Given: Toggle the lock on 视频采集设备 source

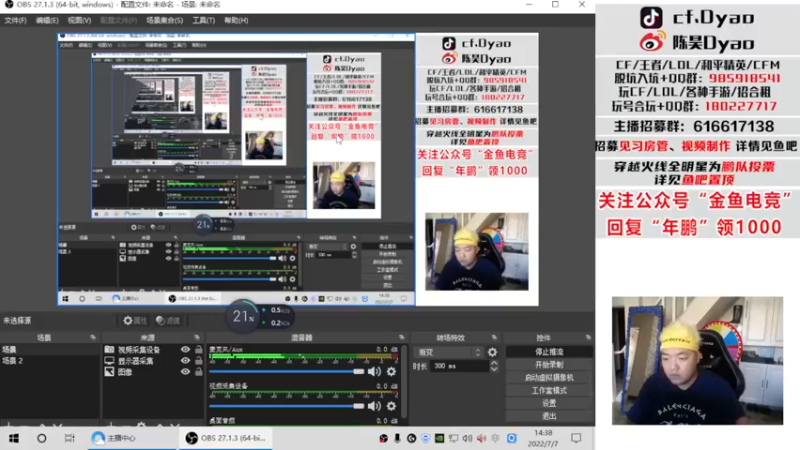Looking at the screenshot, I should point(198,349).
